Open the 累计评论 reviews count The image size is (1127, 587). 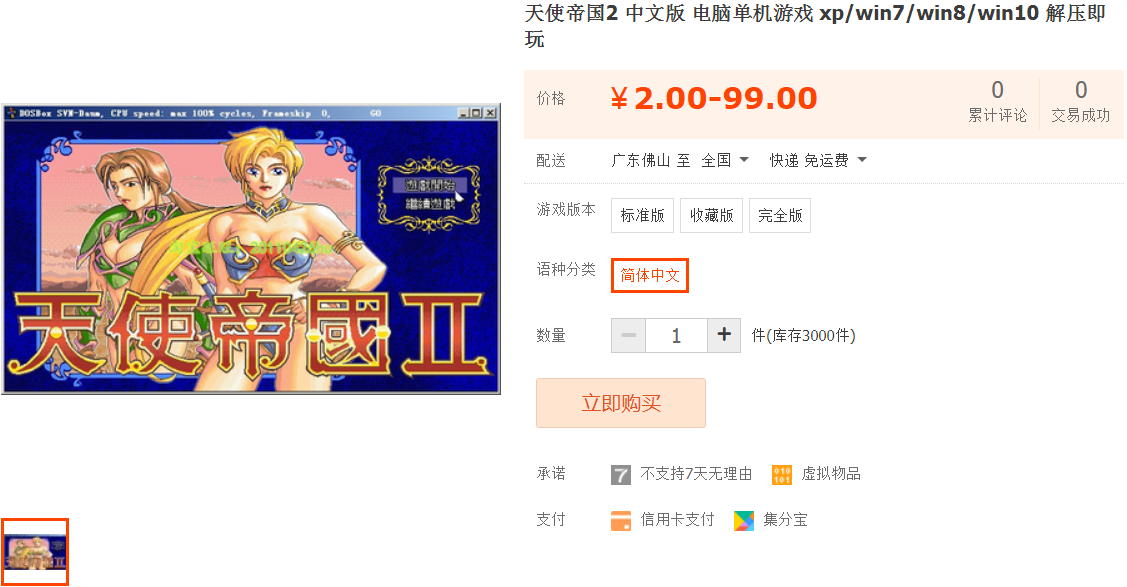pyautogui.click(x=997, y=101)
